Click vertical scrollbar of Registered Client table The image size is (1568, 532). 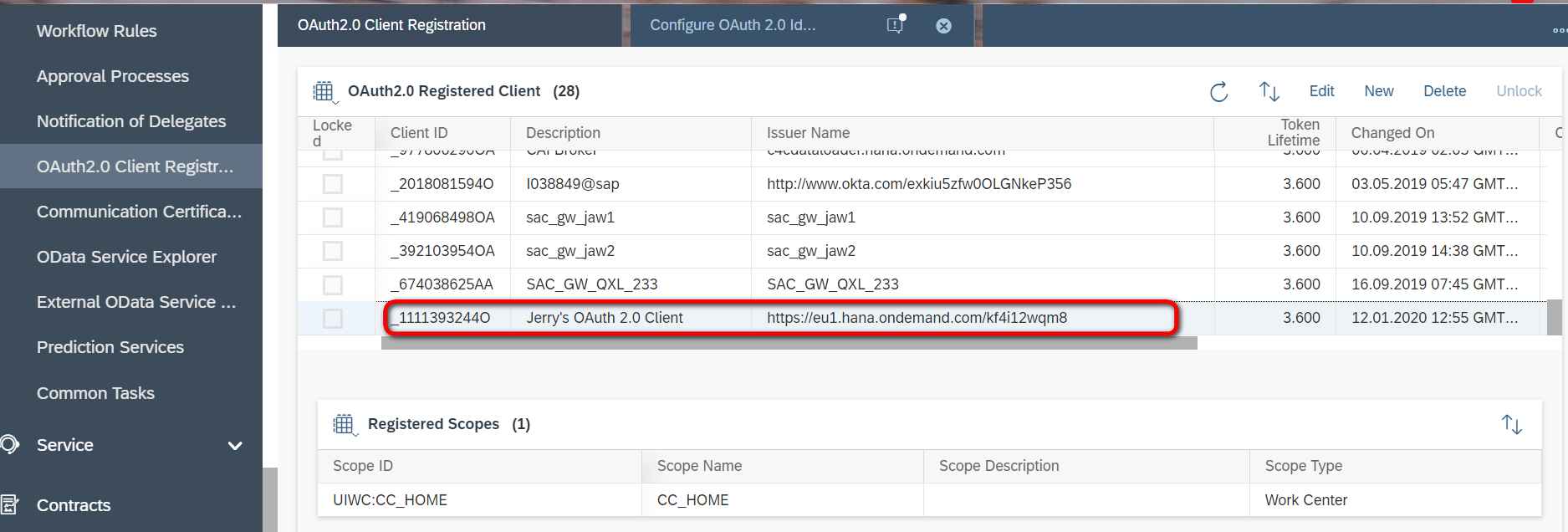click(x=1554, y=318)
